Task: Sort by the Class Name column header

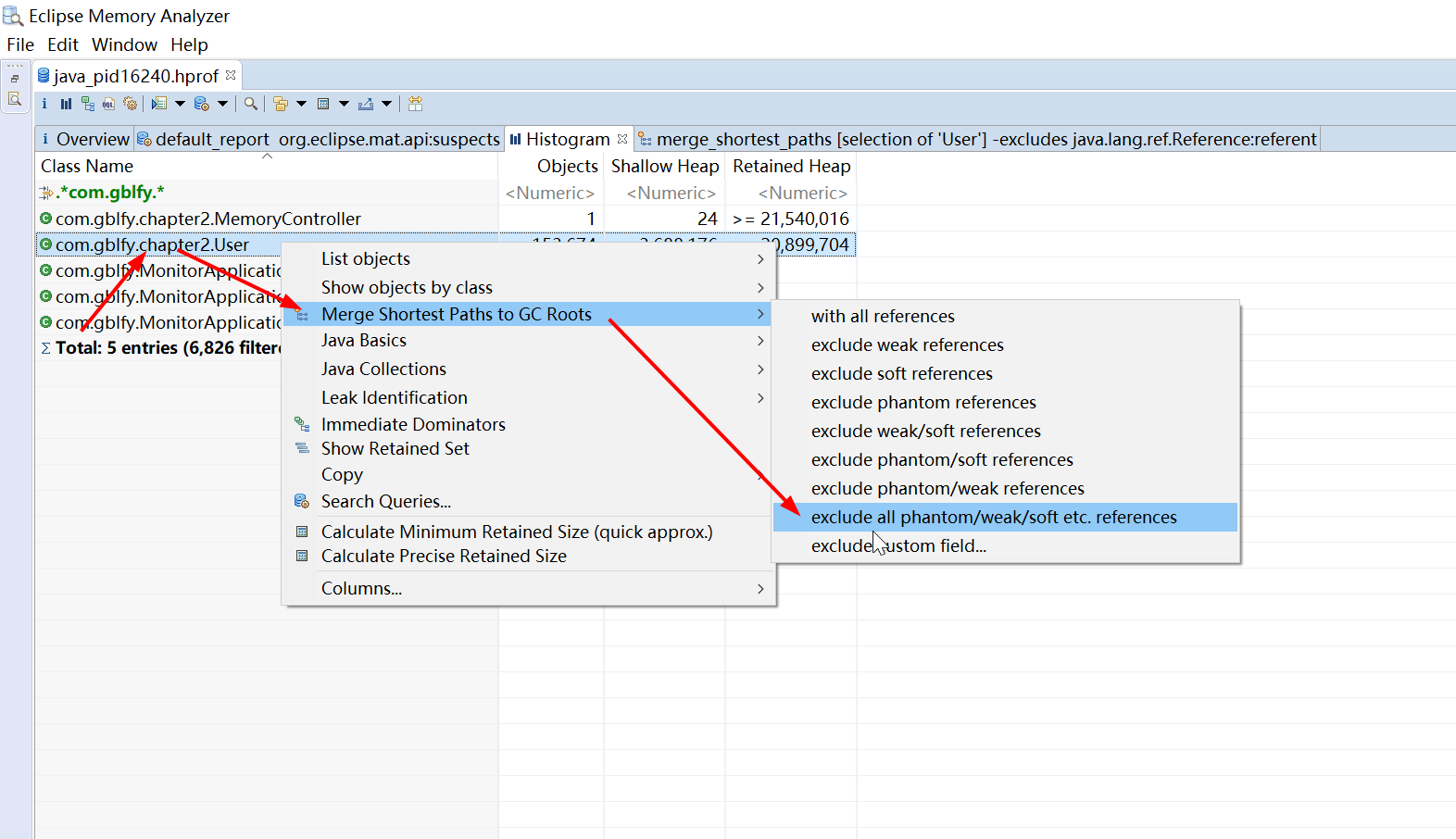Action: point(267,166)
